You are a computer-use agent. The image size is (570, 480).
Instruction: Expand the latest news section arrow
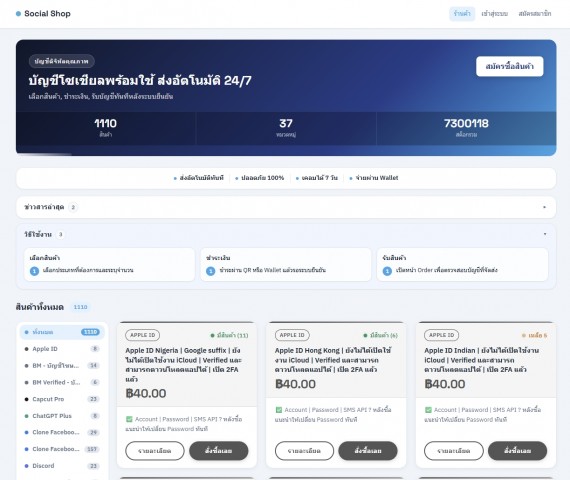coord(544,207)
